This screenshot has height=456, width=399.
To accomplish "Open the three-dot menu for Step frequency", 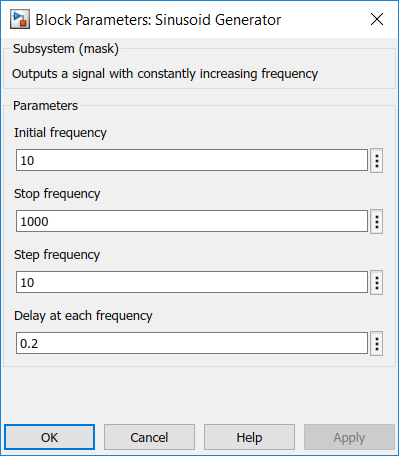I will pos(377,283).
